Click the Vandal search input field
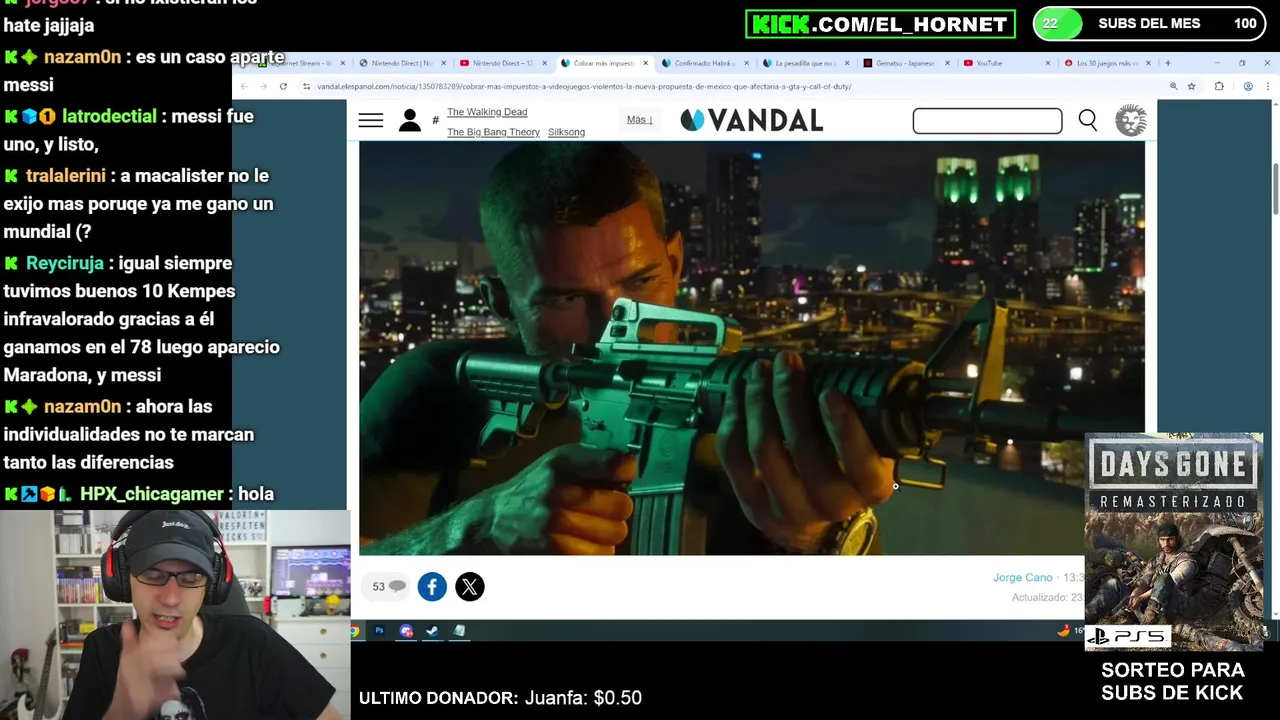The image size is (1280, 720). [987, 121]
